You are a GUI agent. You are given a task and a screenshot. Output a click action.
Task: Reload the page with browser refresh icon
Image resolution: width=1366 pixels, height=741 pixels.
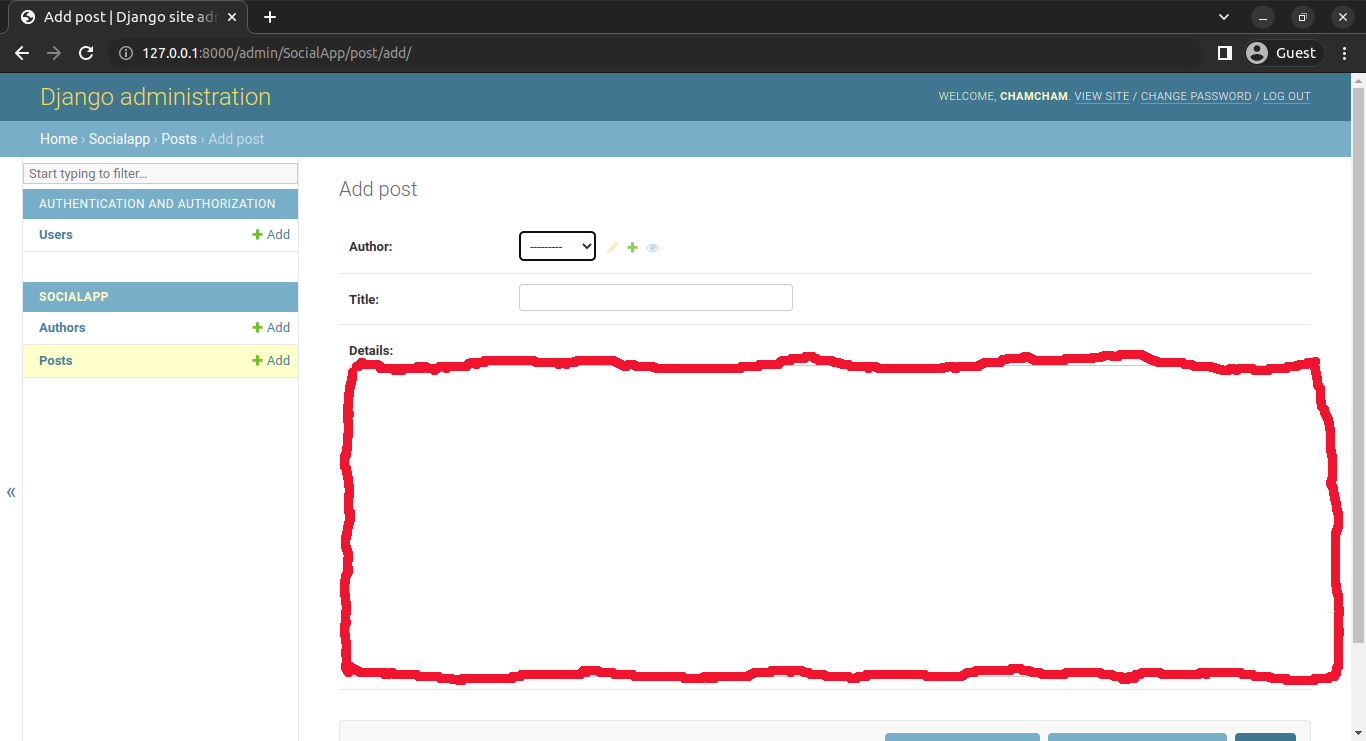(86, 53)
